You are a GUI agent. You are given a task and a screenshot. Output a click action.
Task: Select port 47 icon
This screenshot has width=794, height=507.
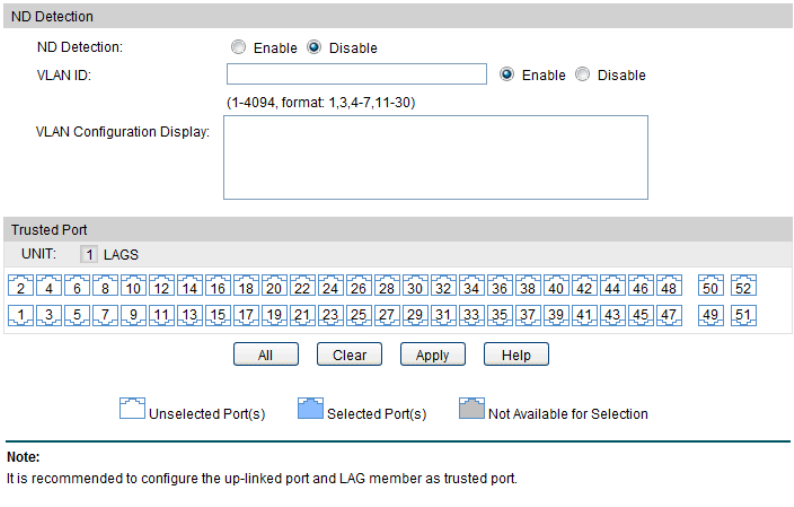pos(669,315)
